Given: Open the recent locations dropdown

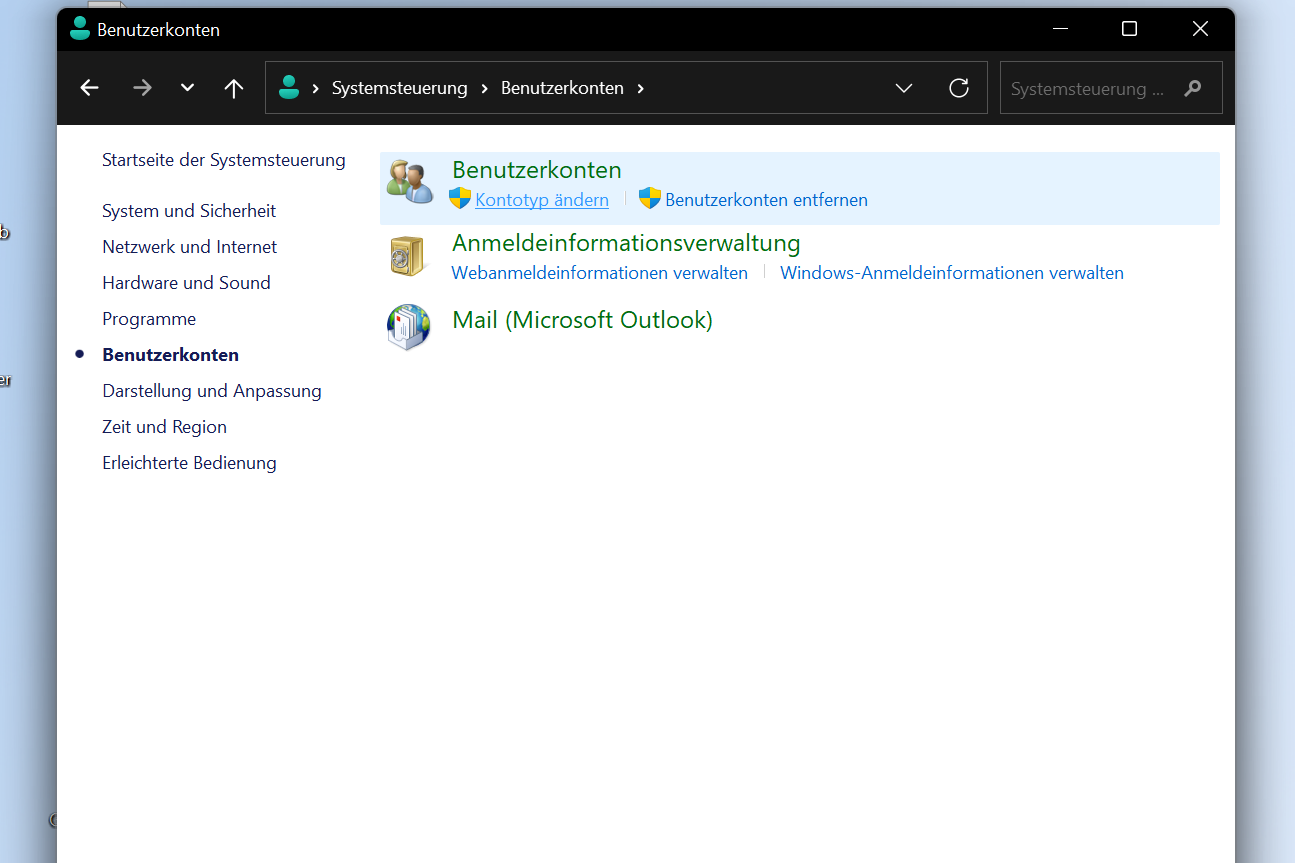Looking at the screenshot, I should point(187,88).
